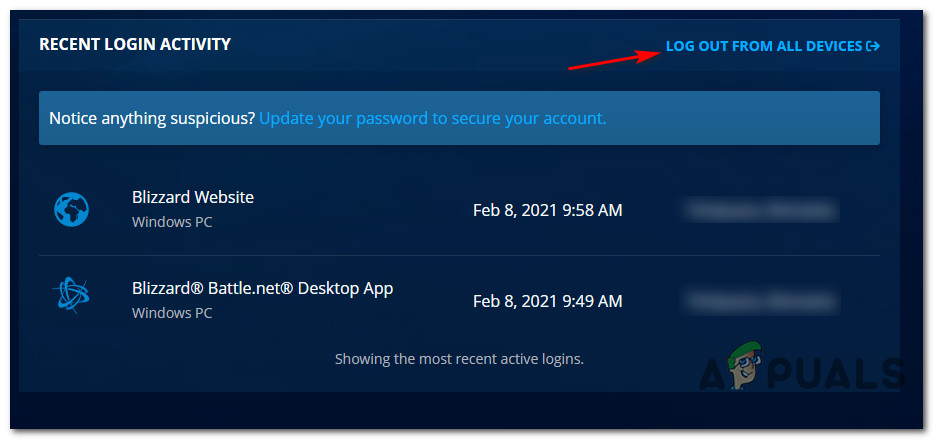Click 'Windows PC' under Blizzard Website
Screen dimensions: 934x440
172,222
